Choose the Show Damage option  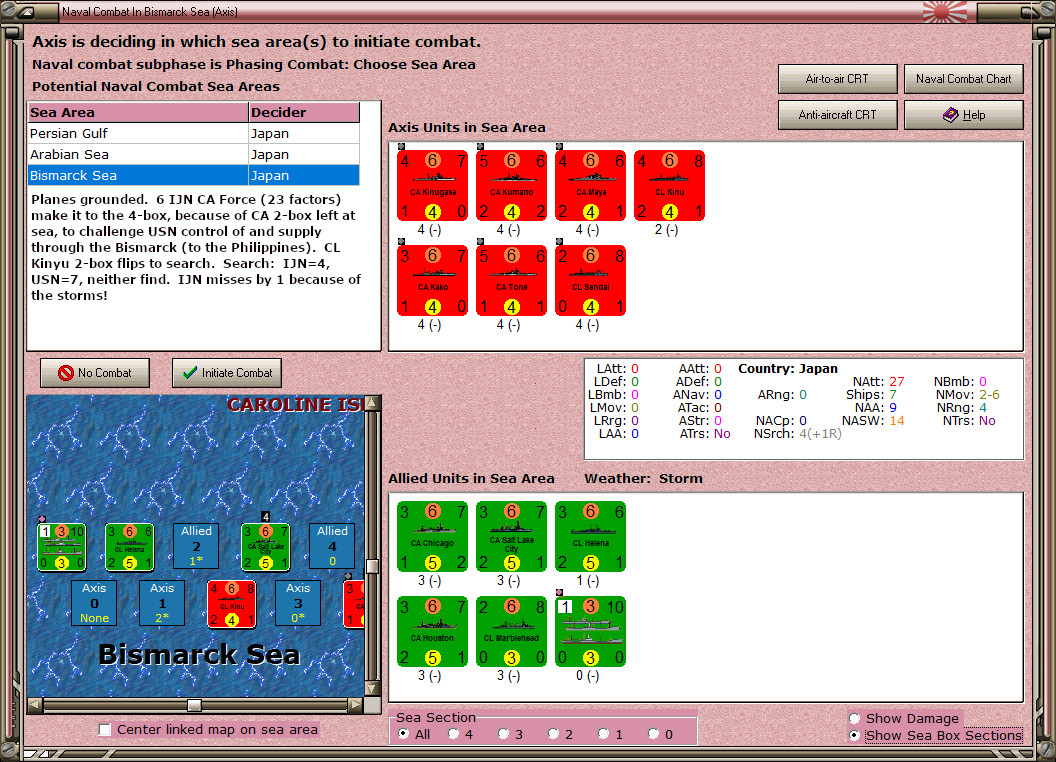(855, 718)
